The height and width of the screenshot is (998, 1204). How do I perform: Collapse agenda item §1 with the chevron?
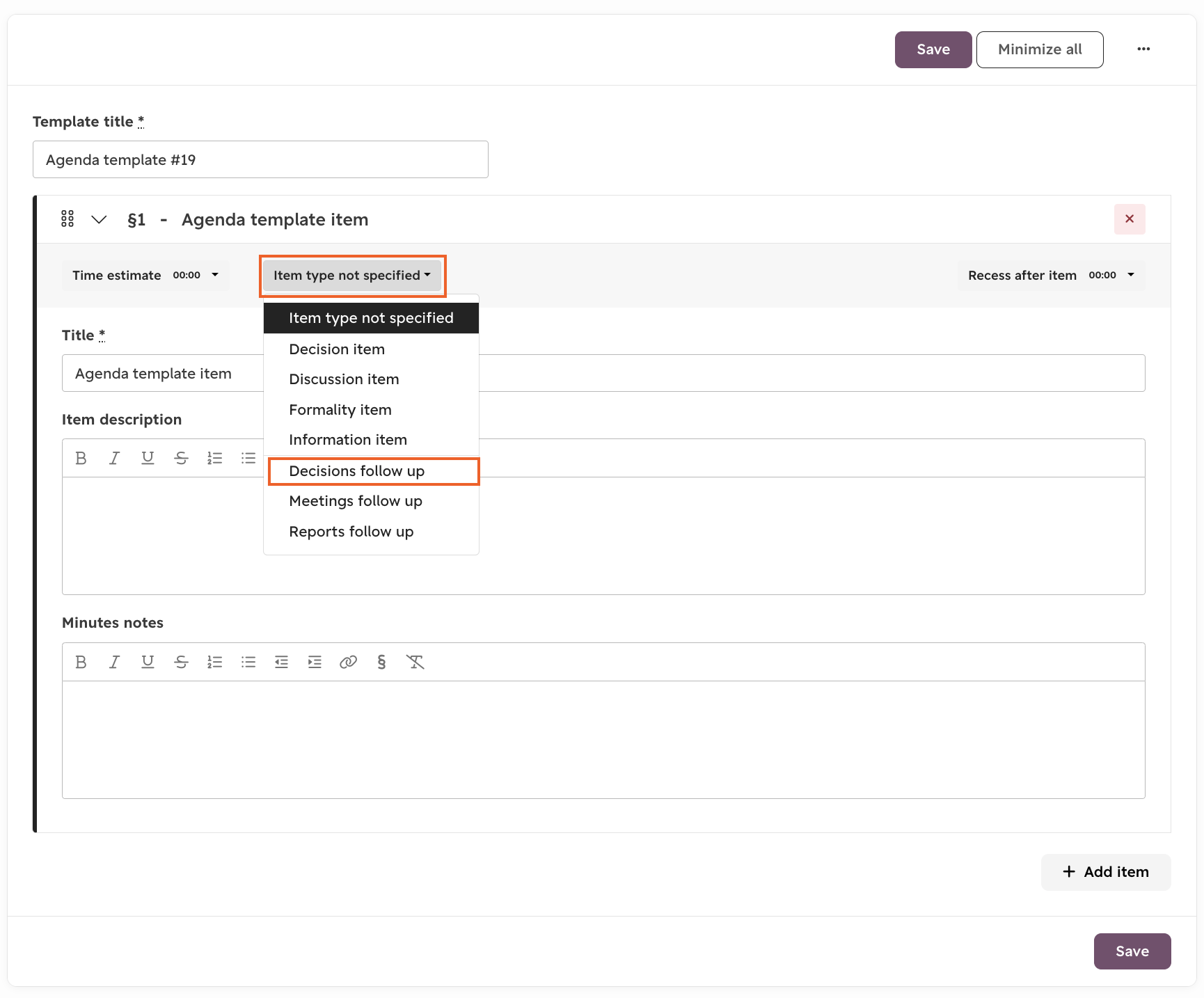pyautogui.click(x=99, y=219)
